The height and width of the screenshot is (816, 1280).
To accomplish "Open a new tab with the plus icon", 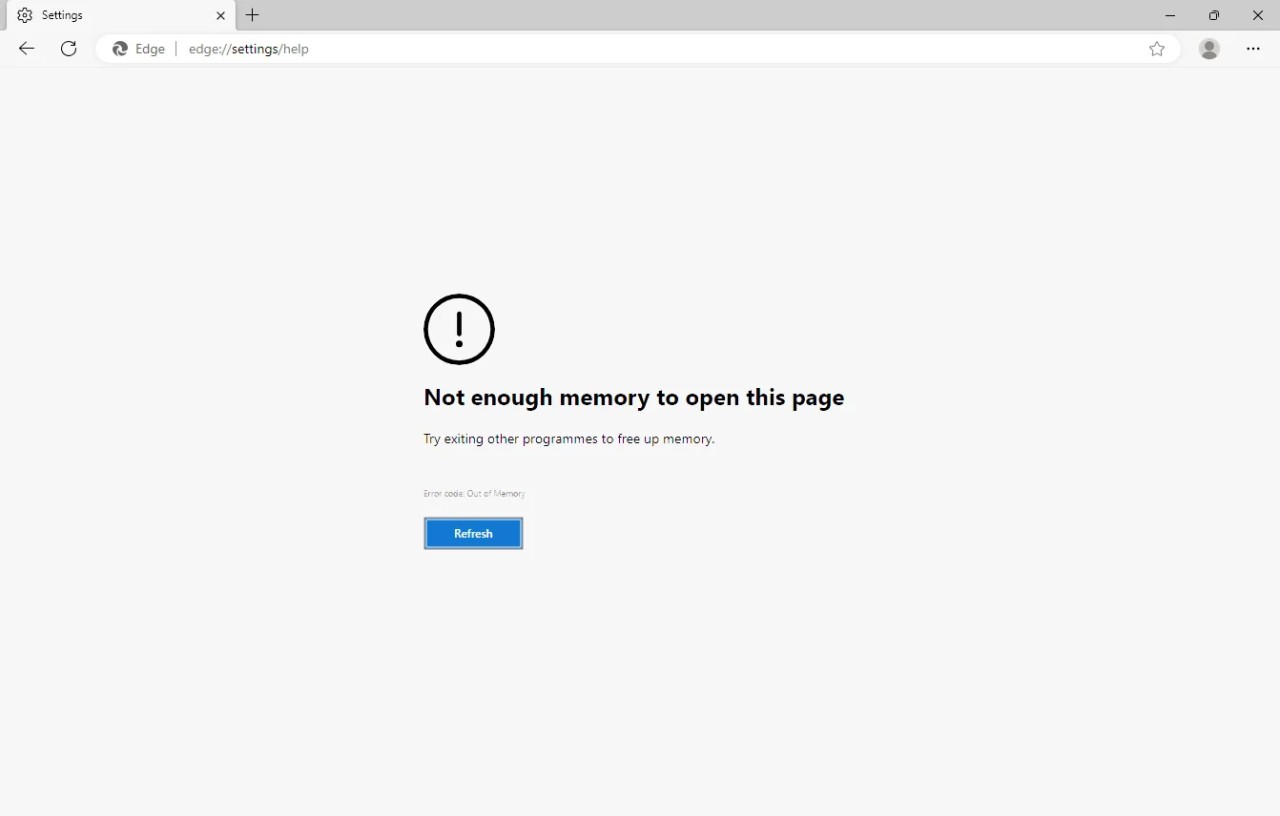I will pos(253,15).
